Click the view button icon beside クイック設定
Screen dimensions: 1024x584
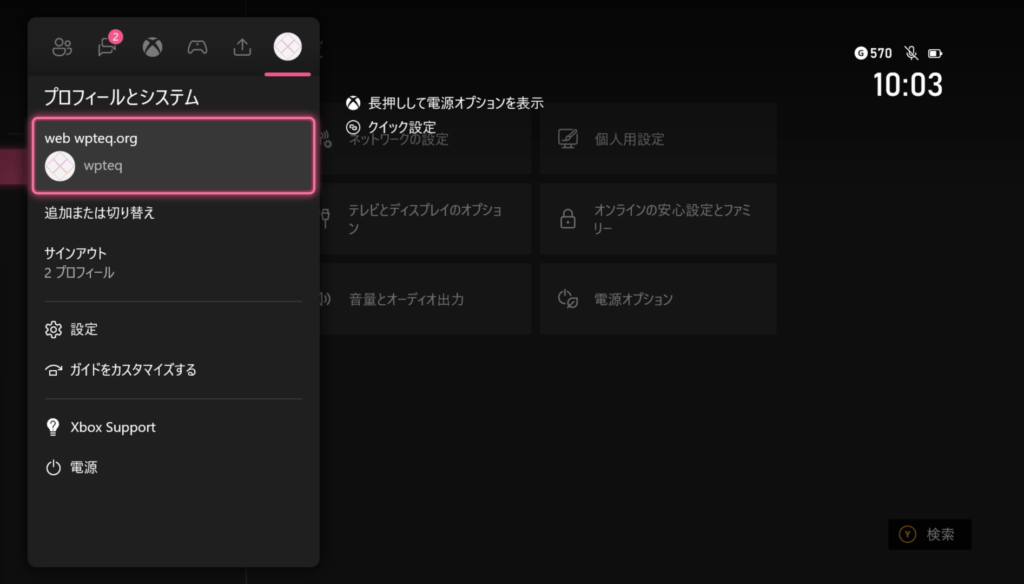[x=353, y=127]
